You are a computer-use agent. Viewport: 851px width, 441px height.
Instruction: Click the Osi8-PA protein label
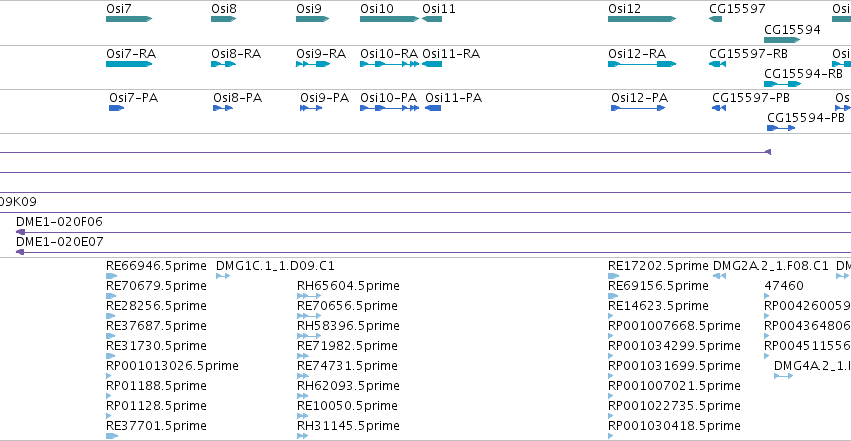point(238,98)
